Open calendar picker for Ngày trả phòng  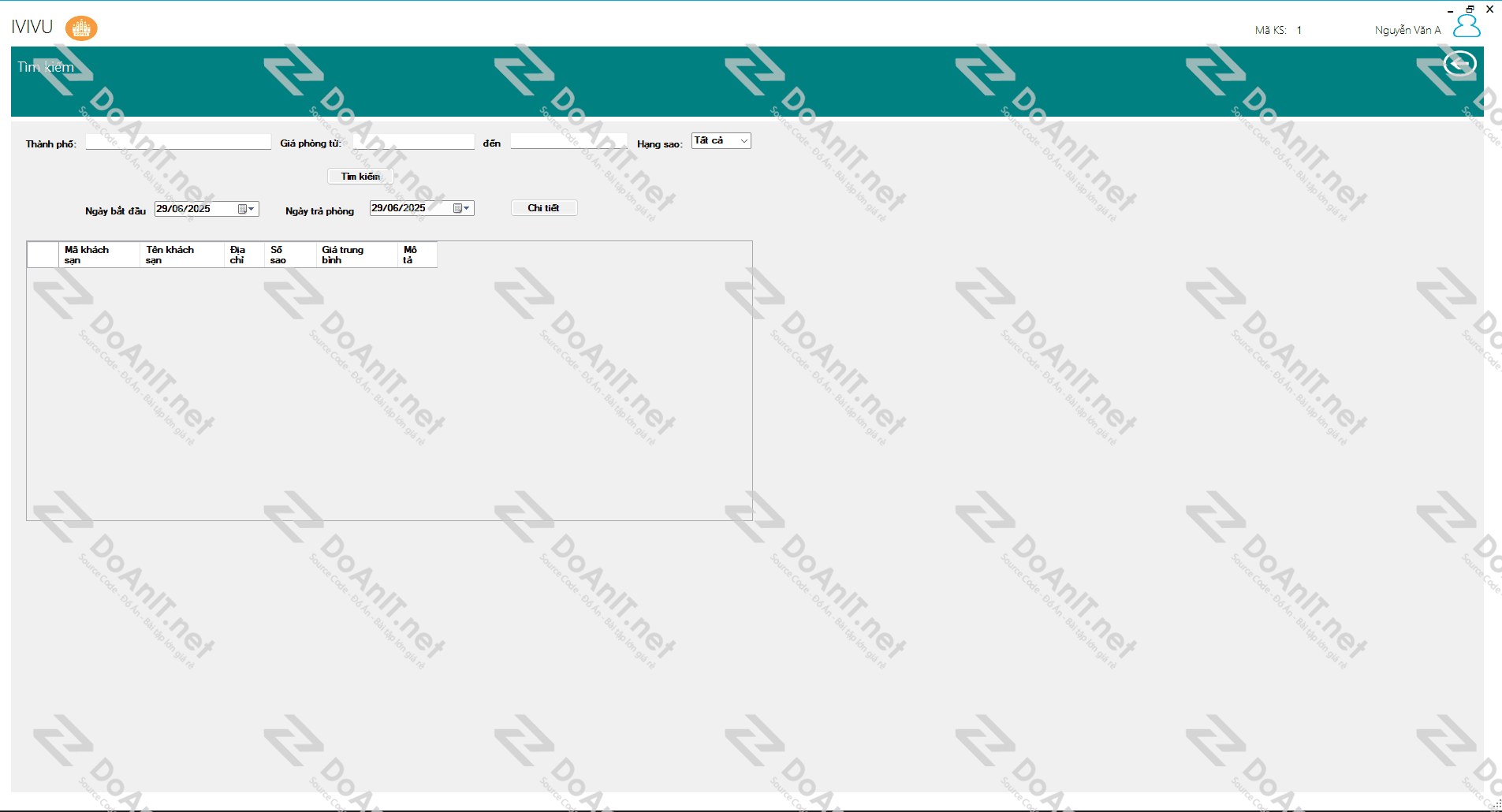(x=461, y=208)
